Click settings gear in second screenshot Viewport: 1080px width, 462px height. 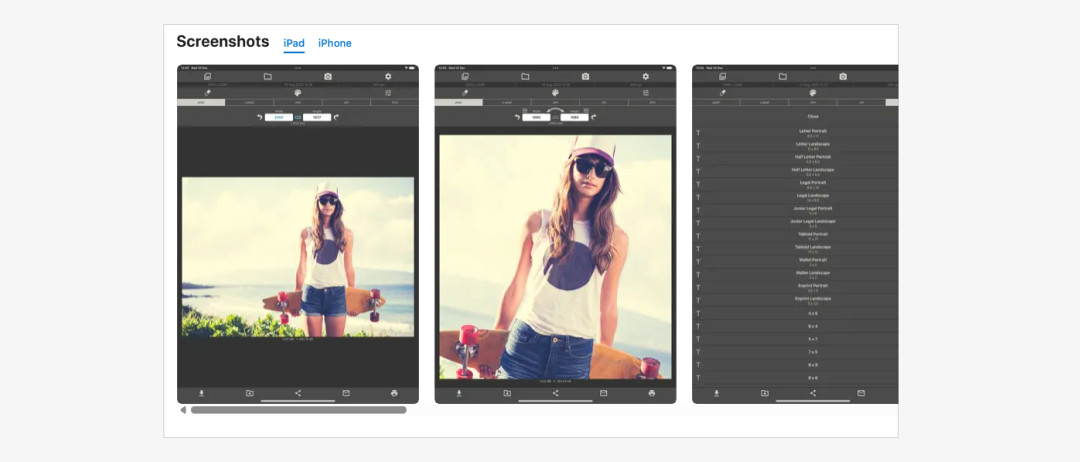(x=645, y=76)
